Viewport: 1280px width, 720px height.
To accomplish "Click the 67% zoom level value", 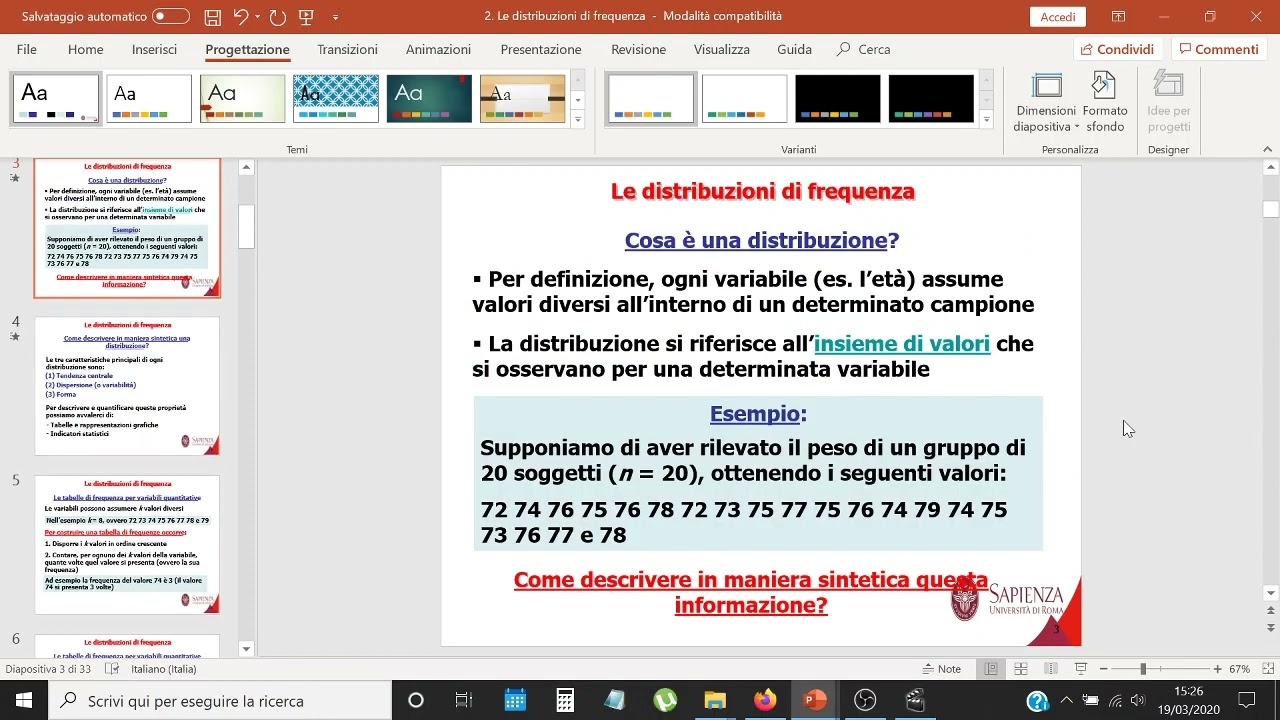I will [x=1240, y=669].
